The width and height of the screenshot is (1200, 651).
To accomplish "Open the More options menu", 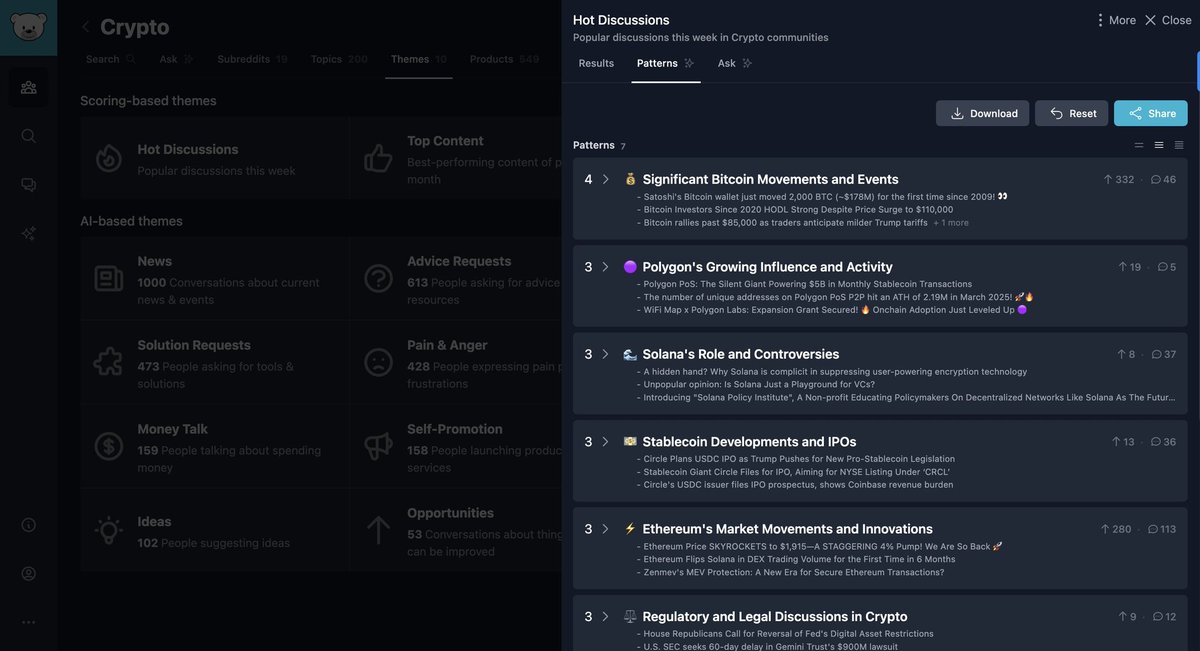I will tap(1115, 20).
